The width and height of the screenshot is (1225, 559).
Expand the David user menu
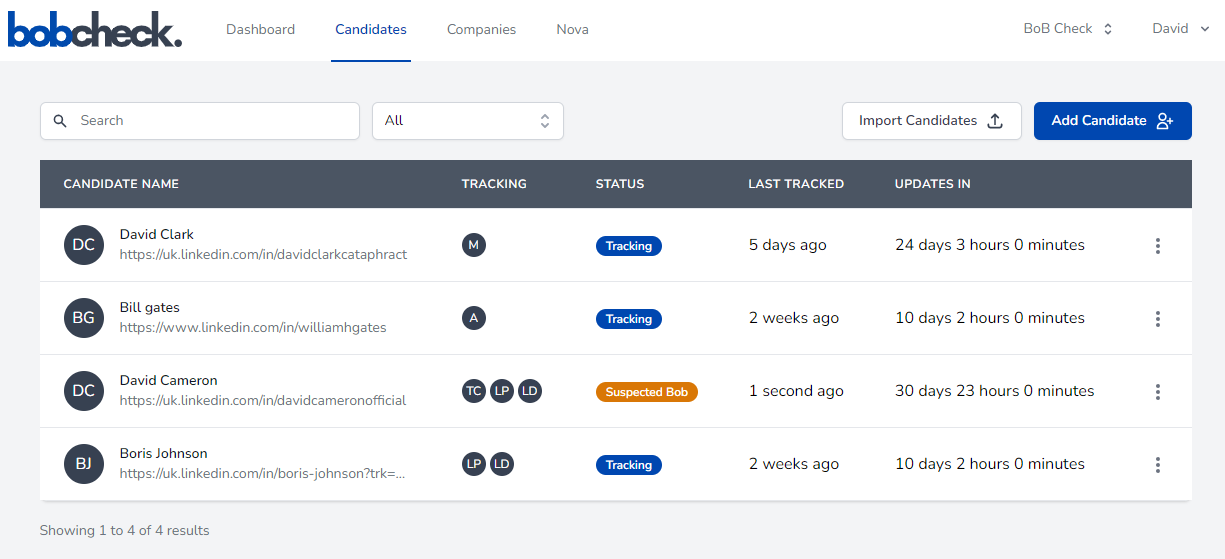click(x=1181, y=29)
